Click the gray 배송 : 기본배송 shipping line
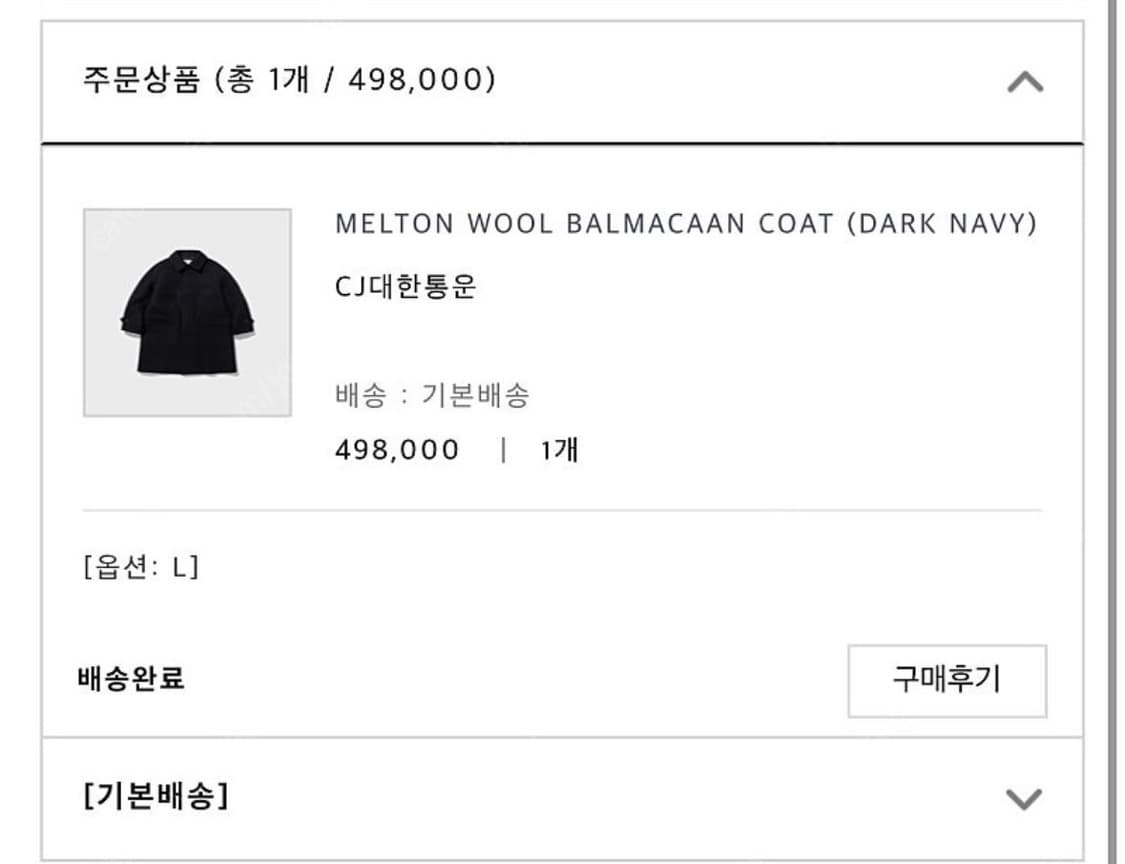This screenshot has height=864, width=1125. click(x=432, y=396)
